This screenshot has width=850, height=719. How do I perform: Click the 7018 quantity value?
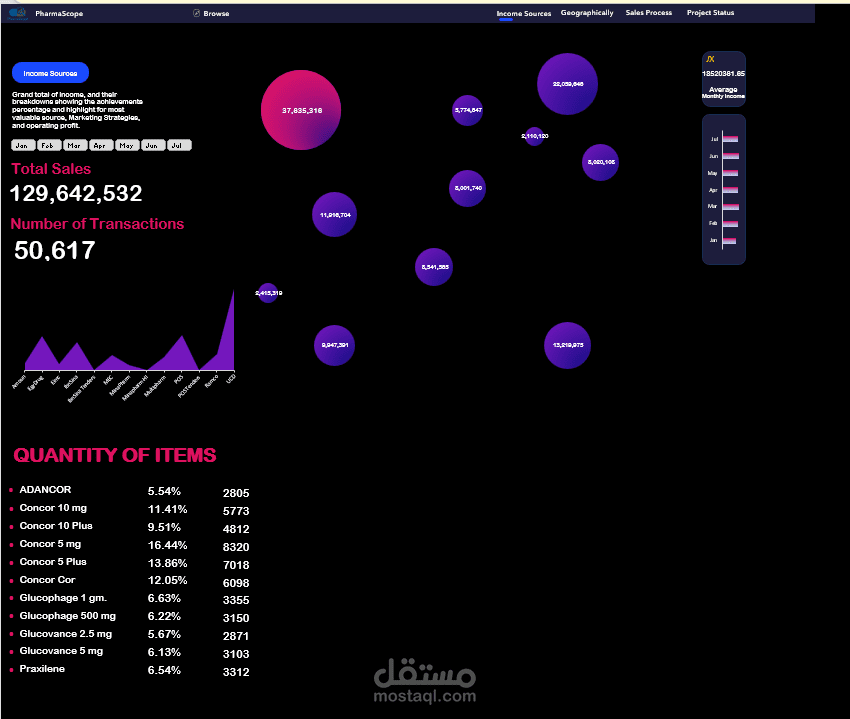(x=236, y=565)
